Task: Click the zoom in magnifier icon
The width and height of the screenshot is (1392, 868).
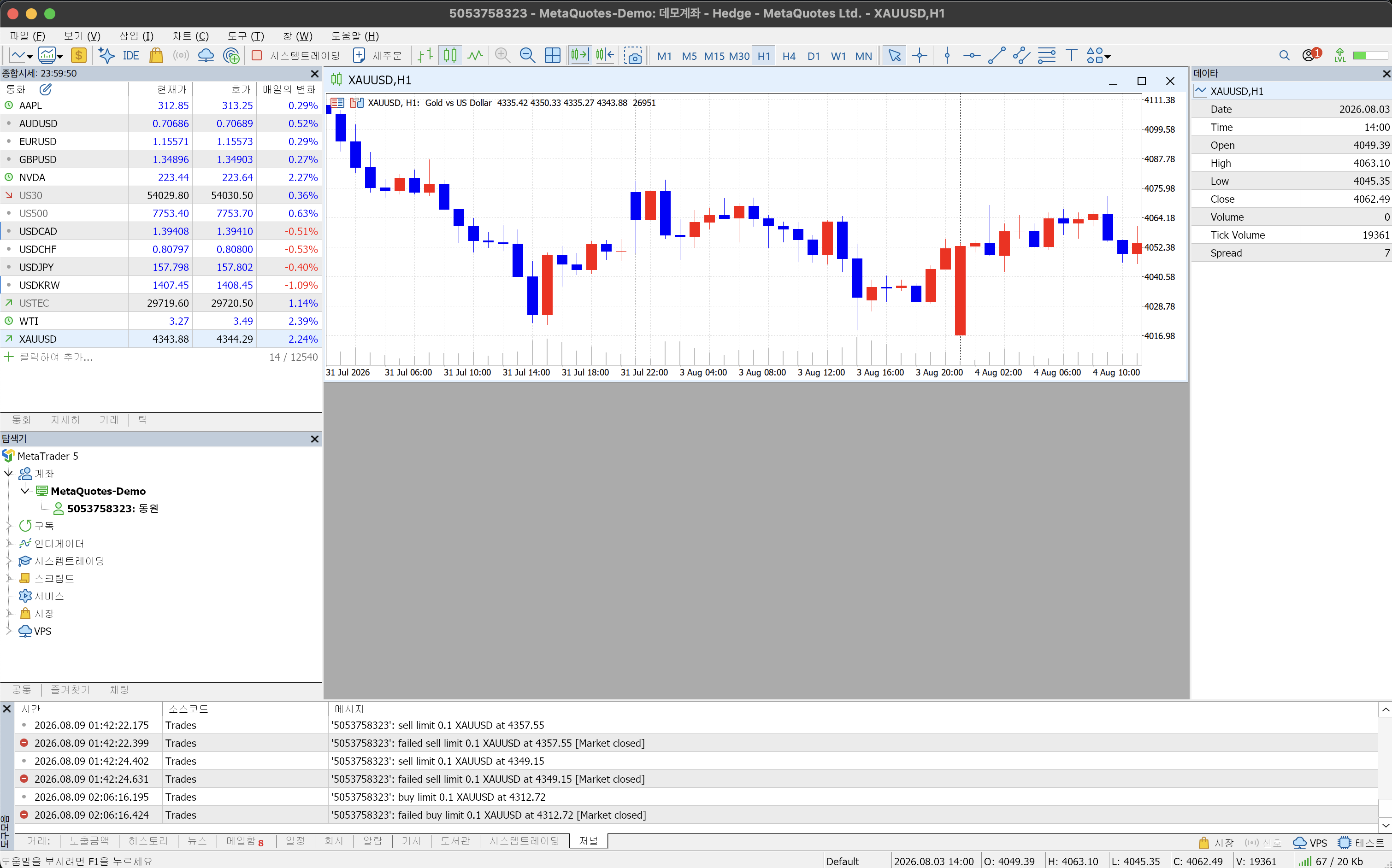Action: (502, 56)
